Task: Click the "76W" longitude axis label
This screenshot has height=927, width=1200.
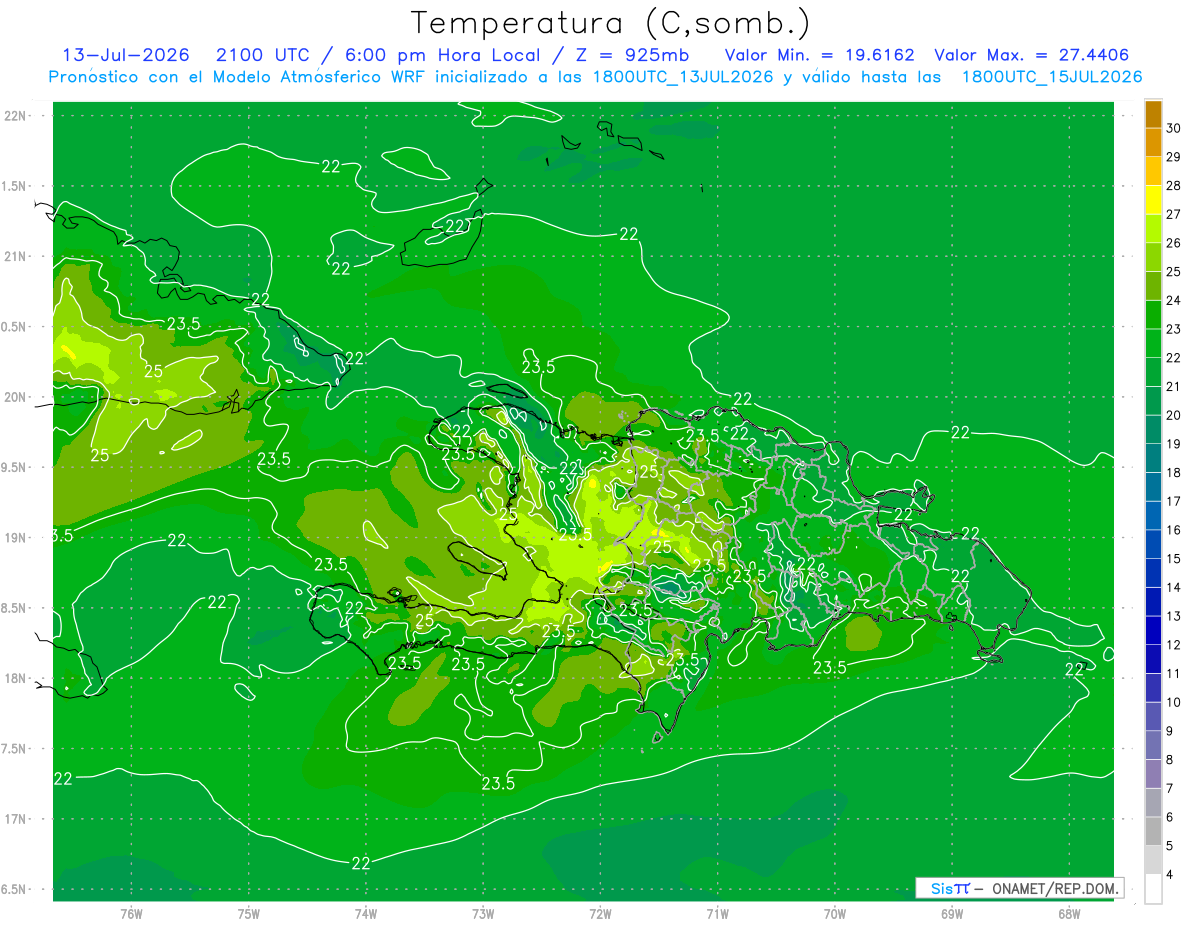Action: tap(131, 914)
